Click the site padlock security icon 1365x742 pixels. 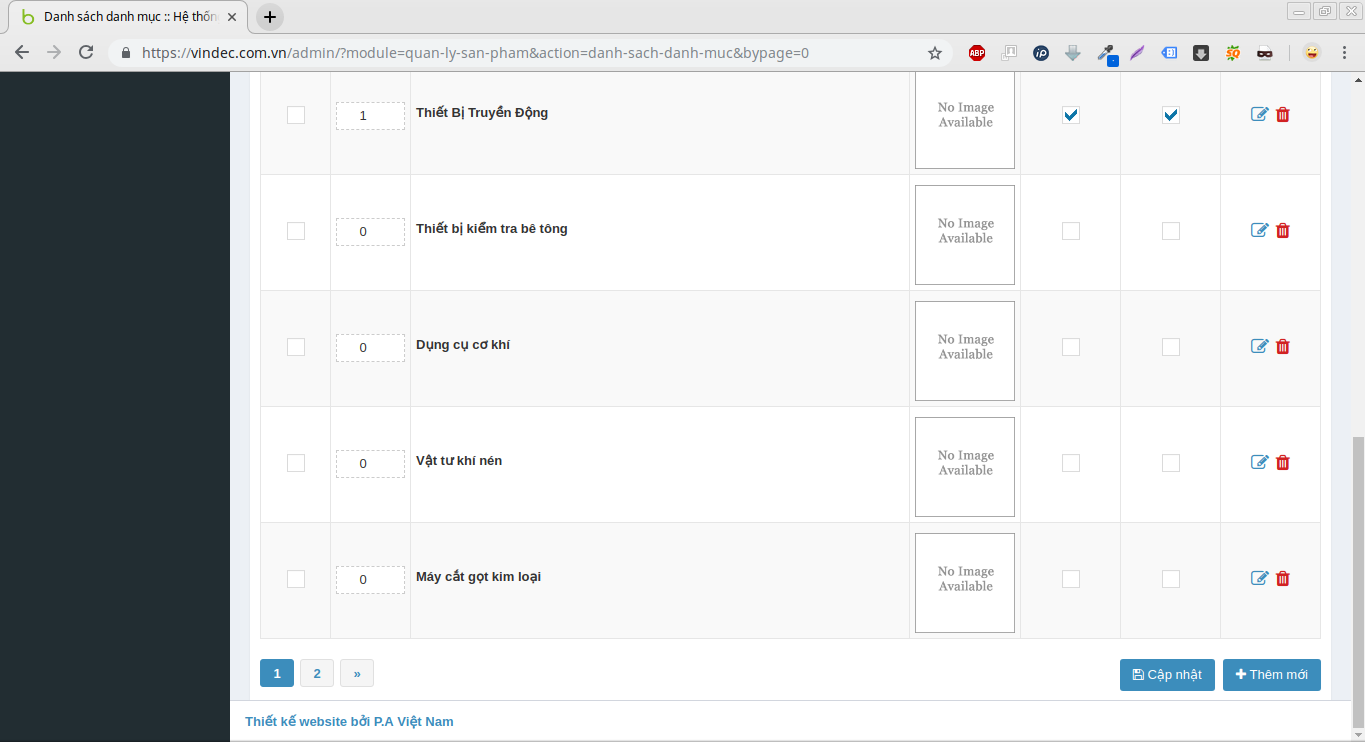[x=127, y=53]
